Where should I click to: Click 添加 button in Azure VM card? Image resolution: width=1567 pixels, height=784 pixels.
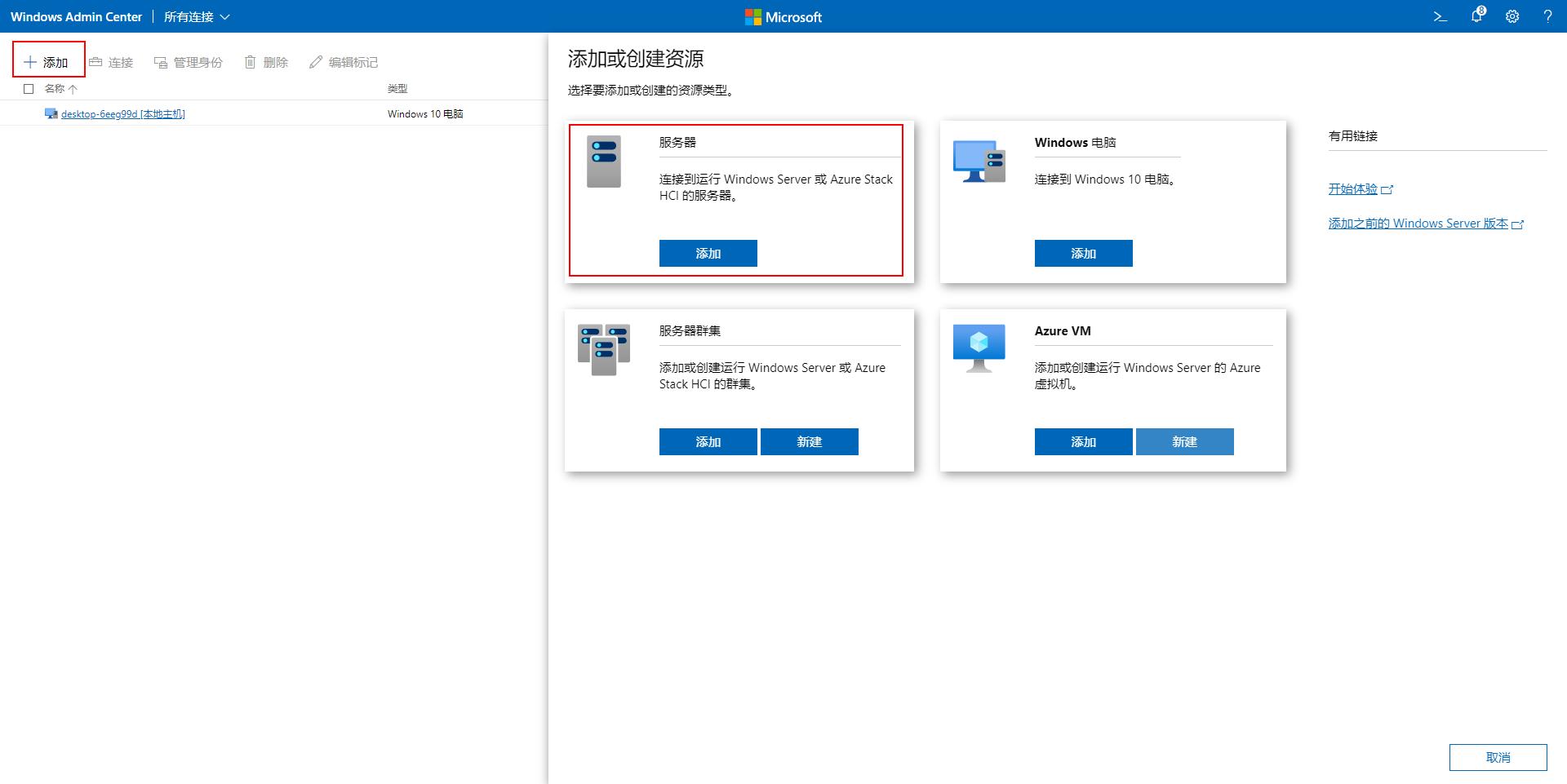pyautogui.click(x=1084, y=441)
